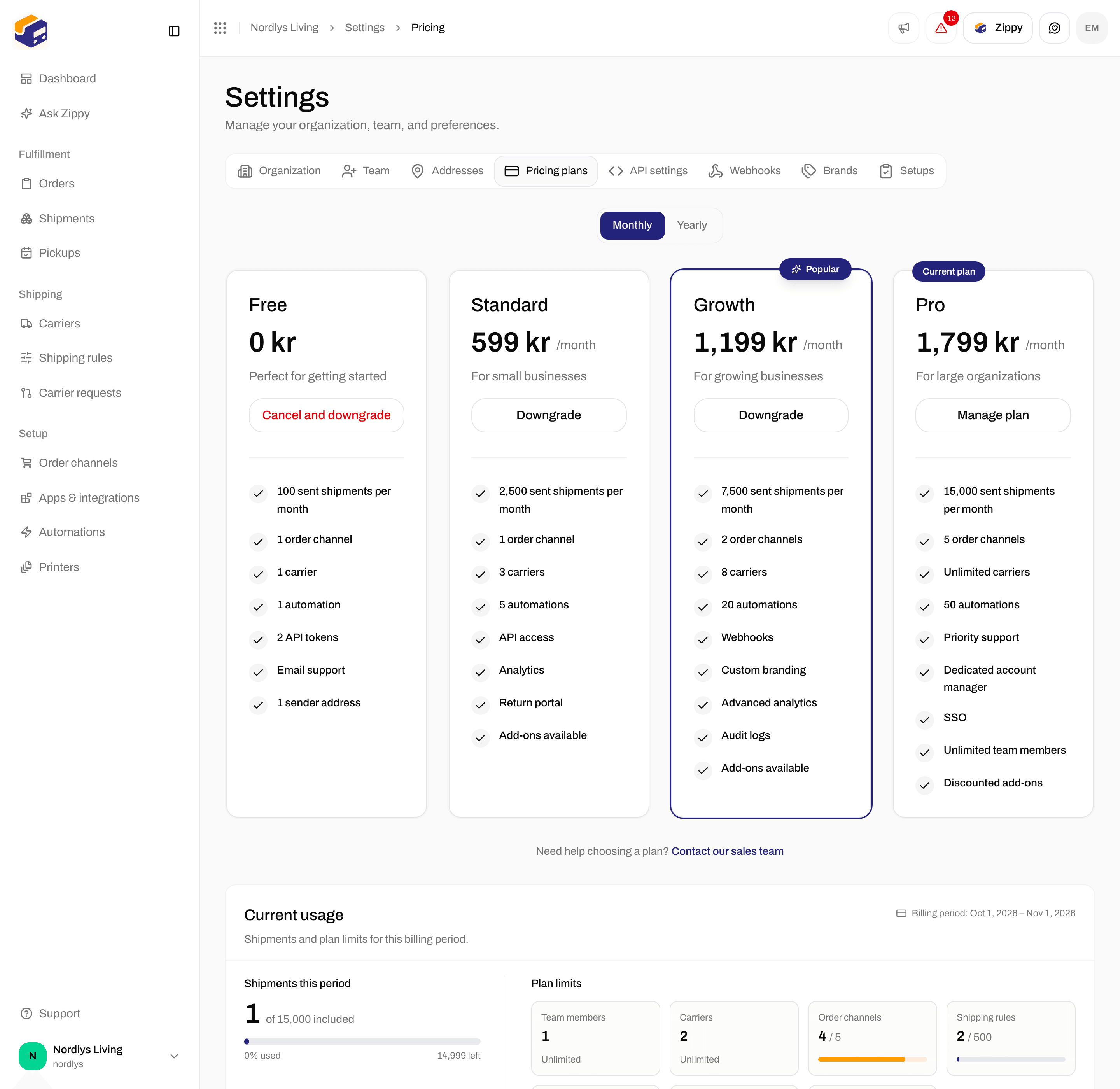Screen dimensions: 1120x1089
Task: Expand the Nordlys Living organization switcher
Action: 100,1056
